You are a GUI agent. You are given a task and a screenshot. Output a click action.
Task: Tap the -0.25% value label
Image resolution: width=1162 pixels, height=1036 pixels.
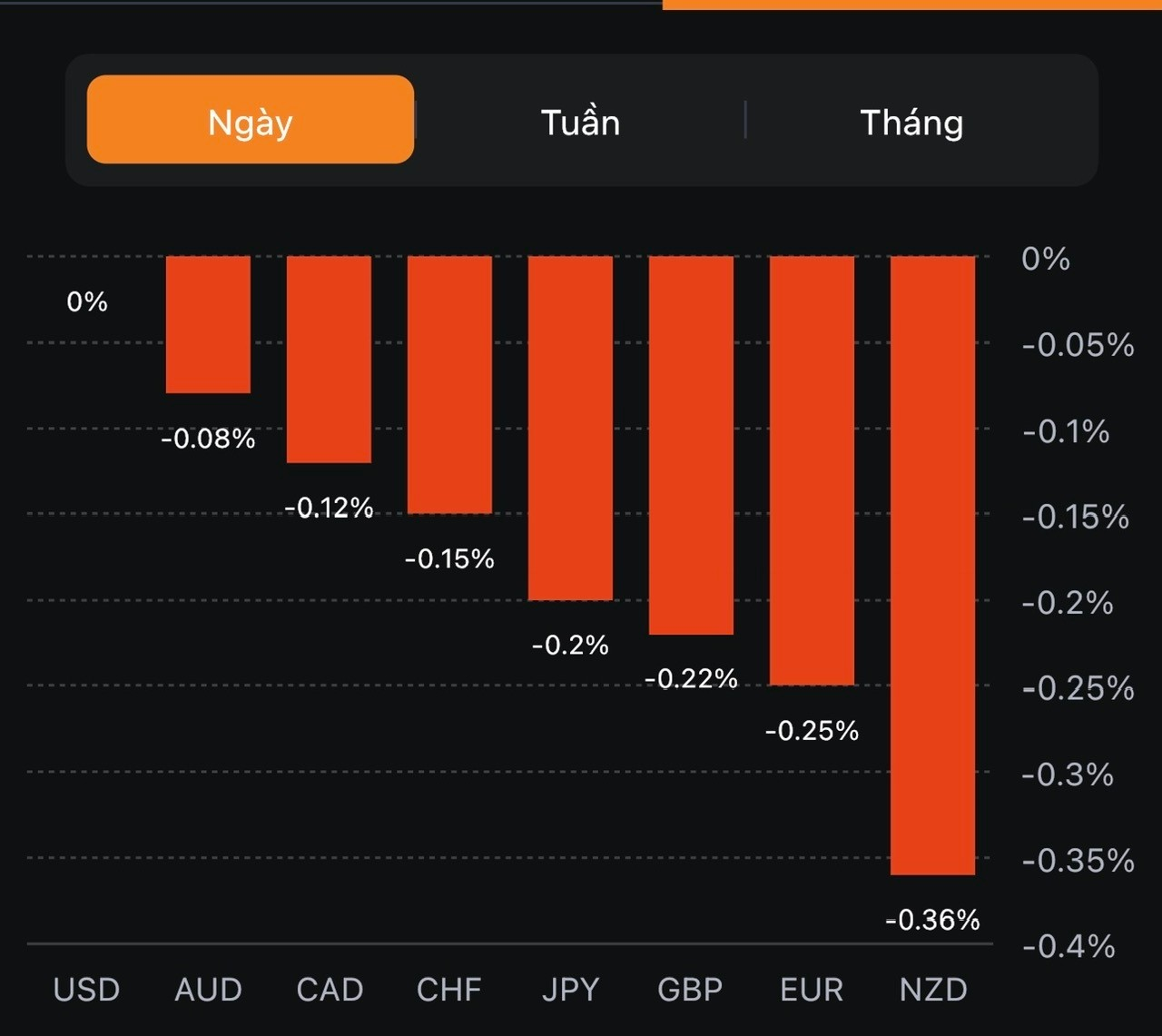[812, 730]
